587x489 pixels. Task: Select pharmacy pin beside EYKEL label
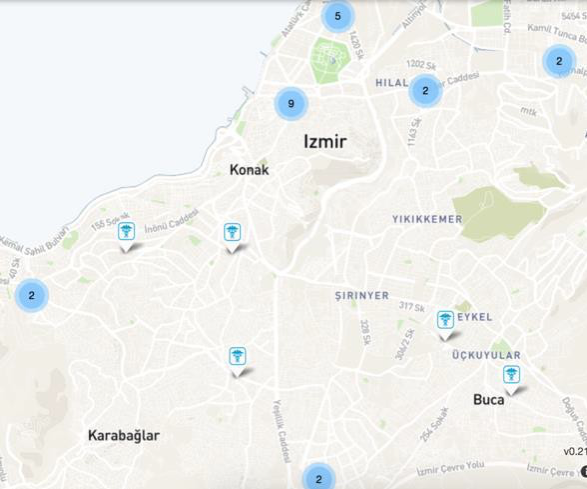(x=445, y=325)
